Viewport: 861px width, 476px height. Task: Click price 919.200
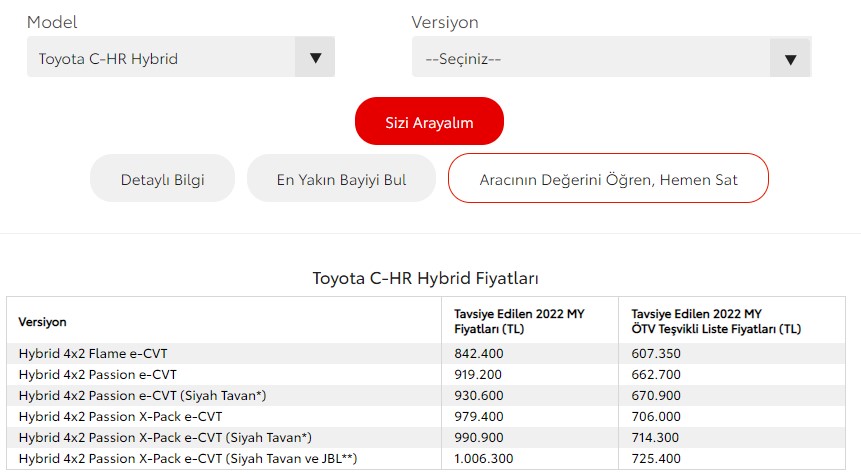pos(478,374)
